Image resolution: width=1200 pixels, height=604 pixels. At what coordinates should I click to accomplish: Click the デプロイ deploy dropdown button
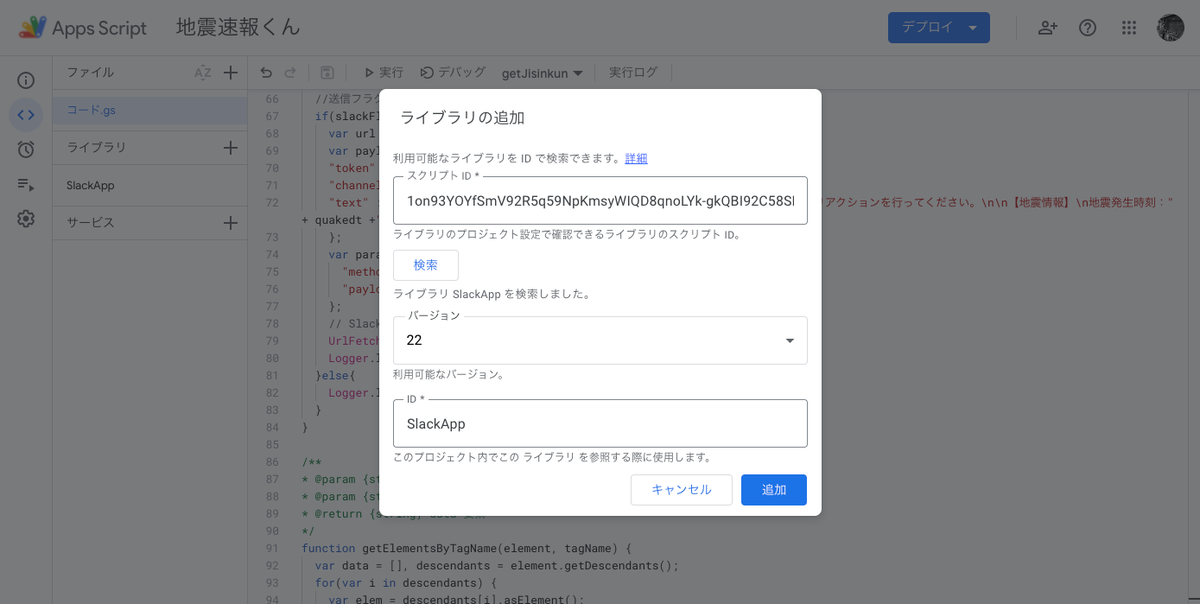[938, 27]
